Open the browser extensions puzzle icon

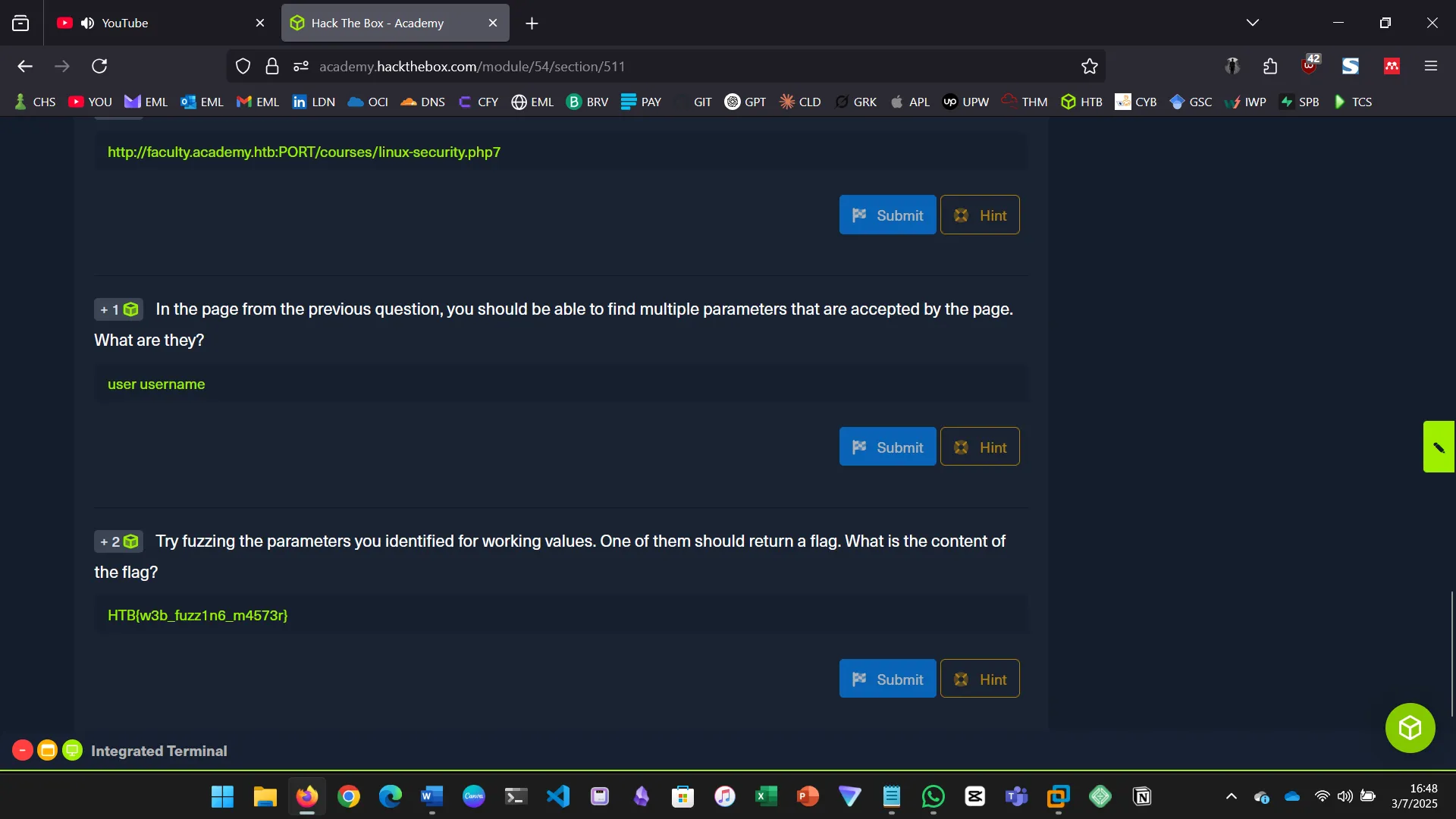1270,66
